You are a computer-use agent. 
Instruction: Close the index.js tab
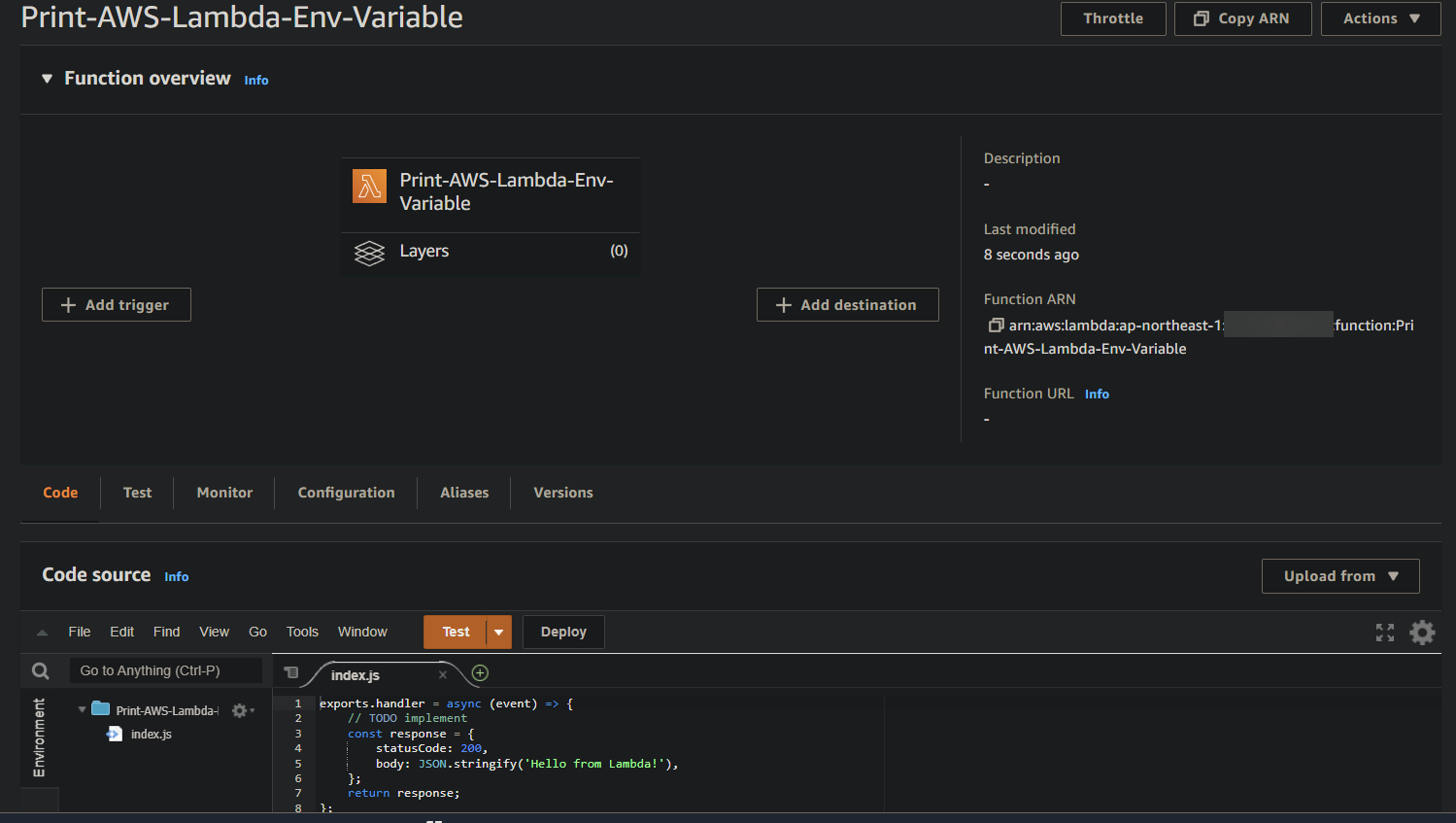point(443,674)
